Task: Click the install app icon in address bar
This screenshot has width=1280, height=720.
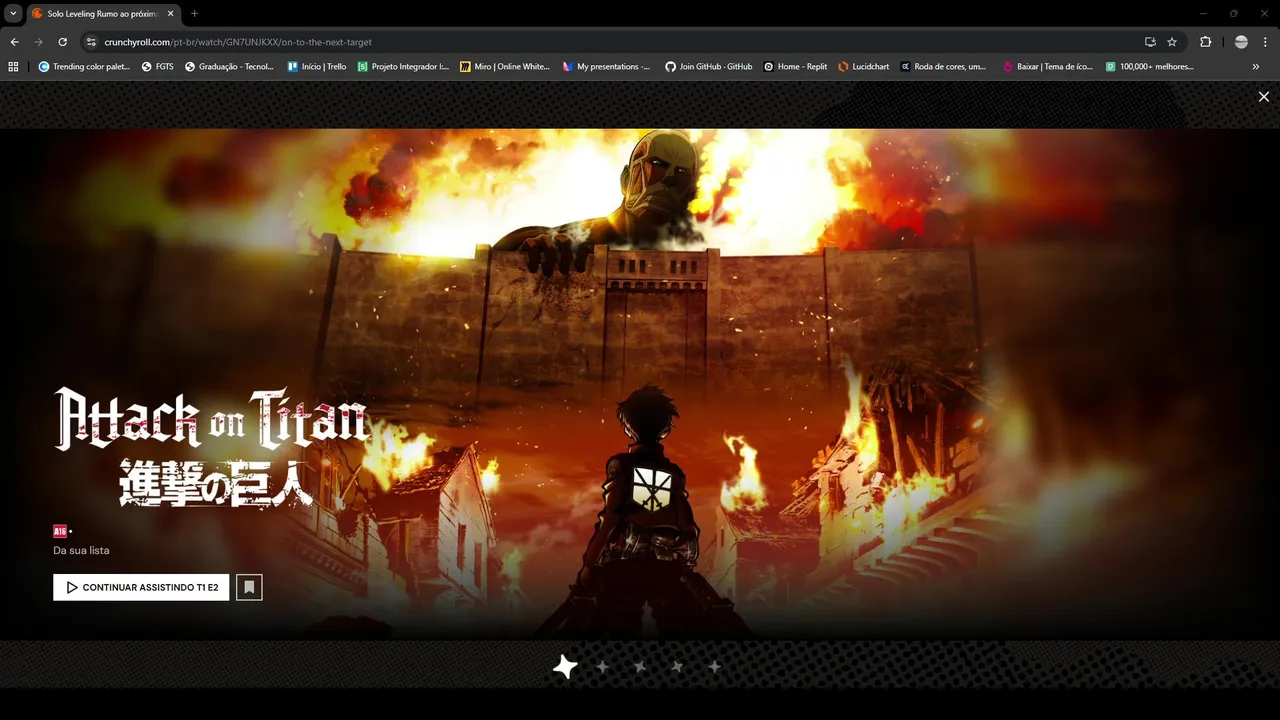Action: pos(1150,42)
